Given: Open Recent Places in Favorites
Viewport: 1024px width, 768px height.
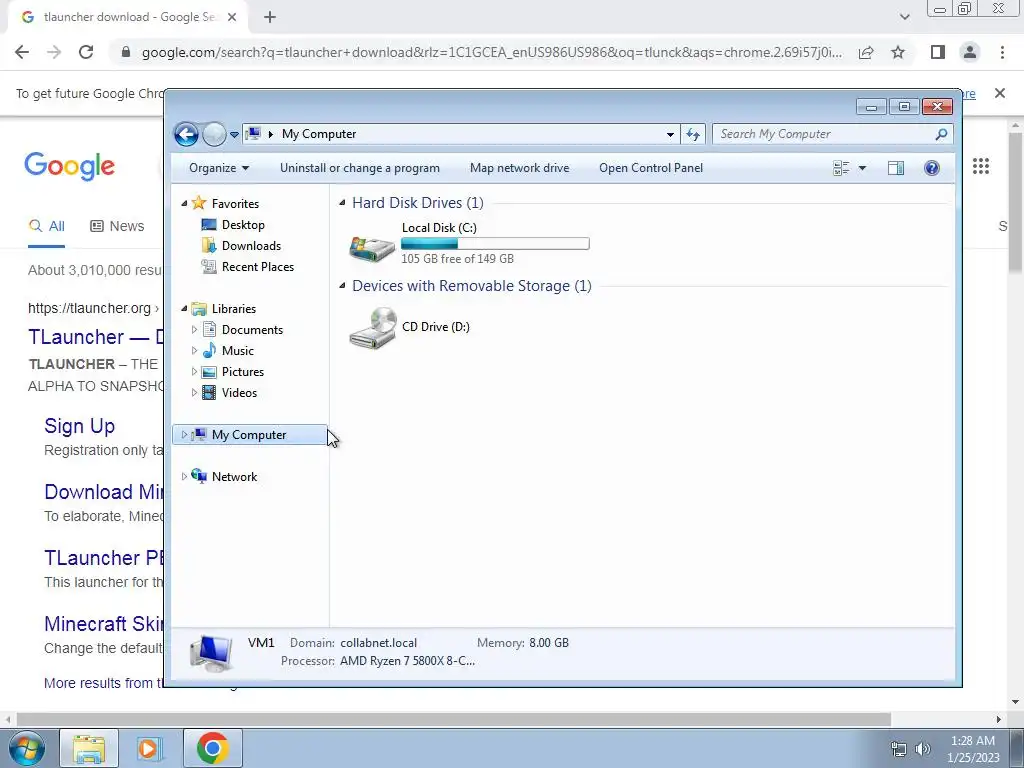Looking at the screenshot, I should coord(258,266).
